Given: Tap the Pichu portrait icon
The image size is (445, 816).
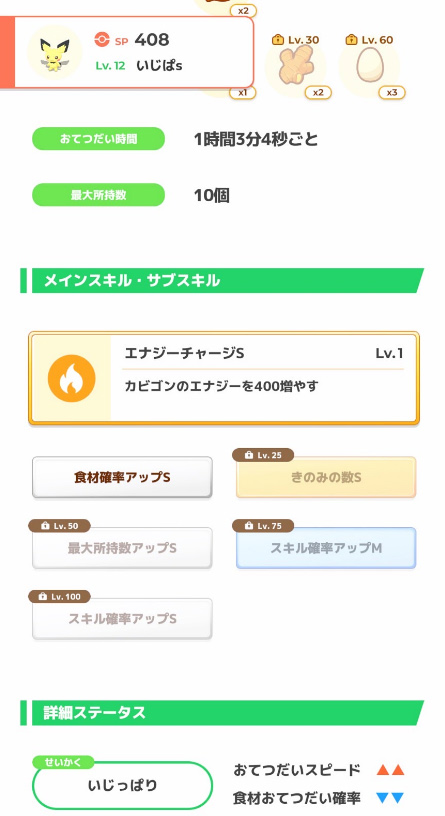Looking at the screenshot, I should pos(55,52).
